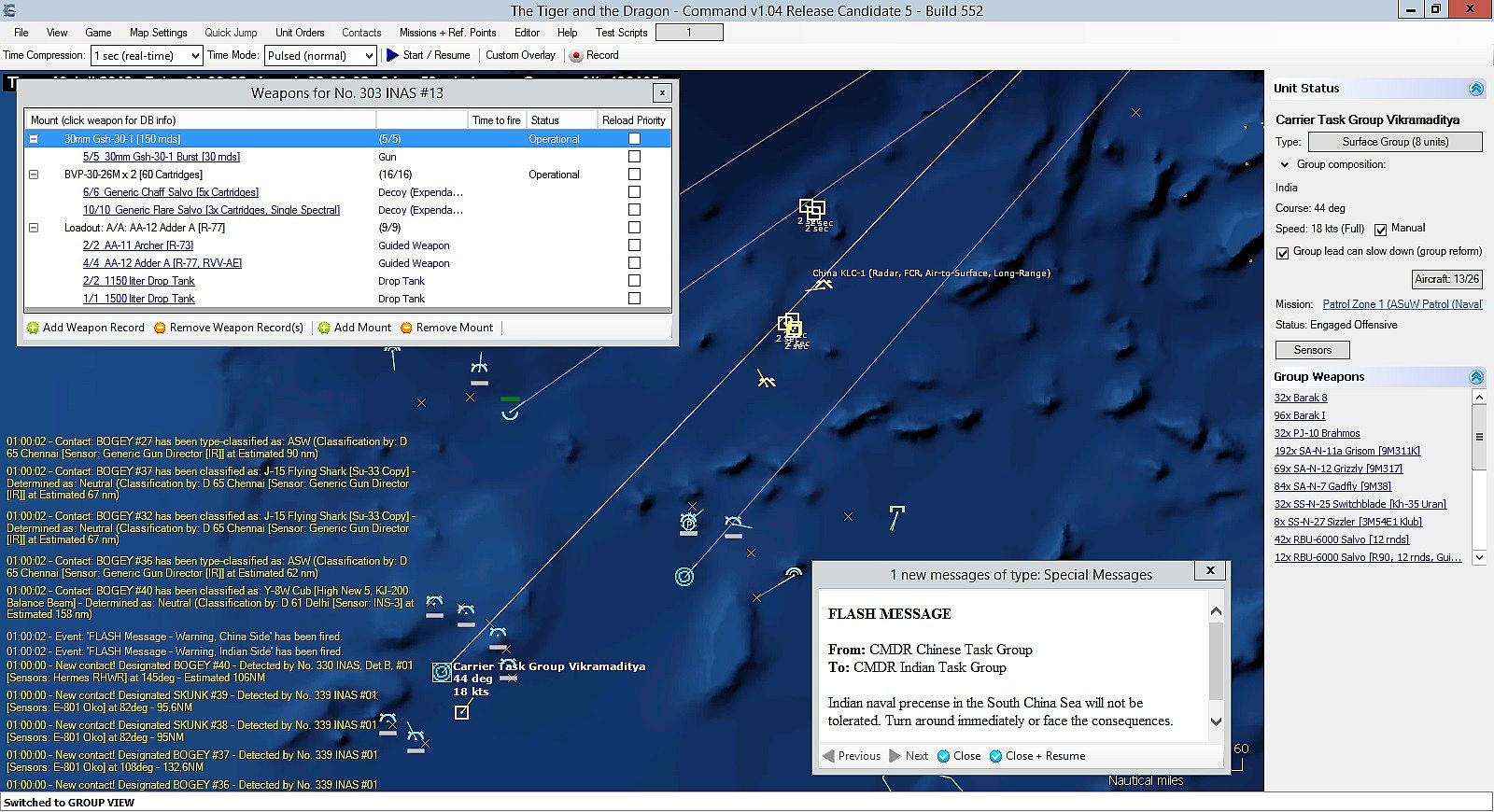This screenshot has width=1494, height=812.
Task: Click the Add Mount green icon
Action: pos(324,328)
